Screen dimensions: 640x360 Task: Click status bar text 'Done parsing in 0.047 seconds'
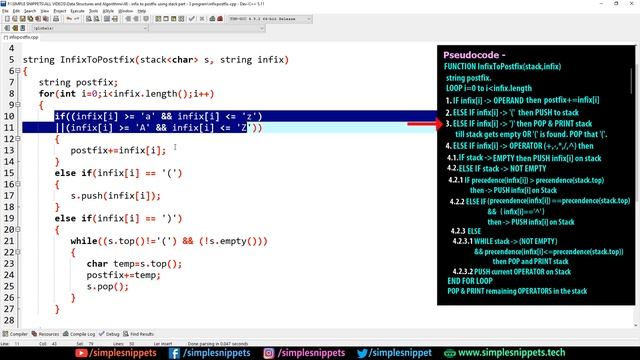coord(218,344)
